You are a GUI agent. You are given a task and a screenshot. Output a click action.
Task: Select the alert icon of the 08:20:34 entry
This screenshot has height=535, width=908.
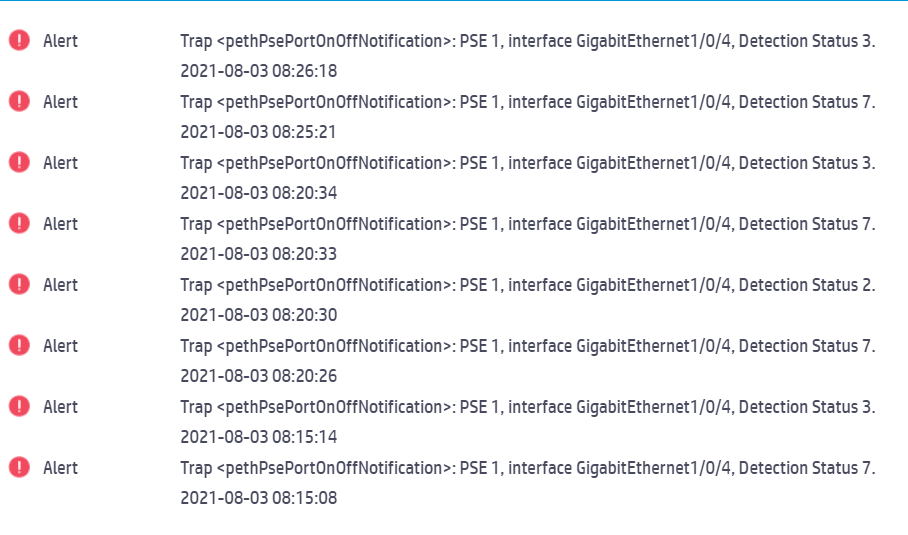[19, 163]
